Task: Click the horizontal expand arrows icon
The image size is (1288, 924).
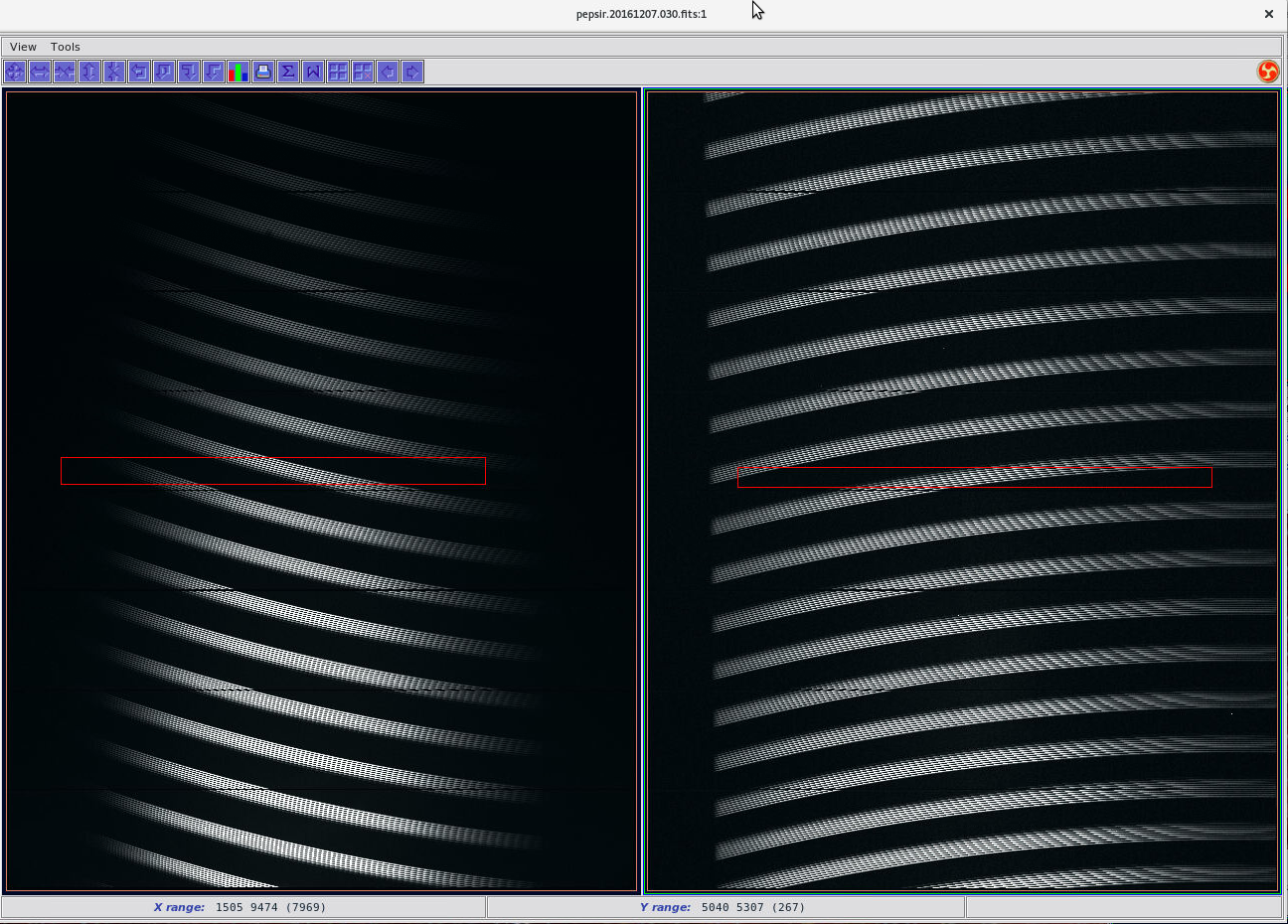Action: click(x=40, y=72)
